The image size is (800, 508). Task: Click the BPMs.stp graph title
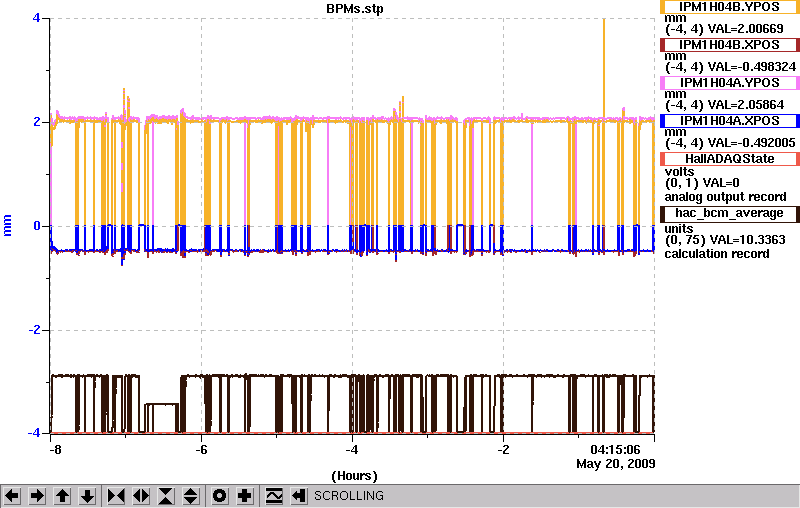(355, 9)
